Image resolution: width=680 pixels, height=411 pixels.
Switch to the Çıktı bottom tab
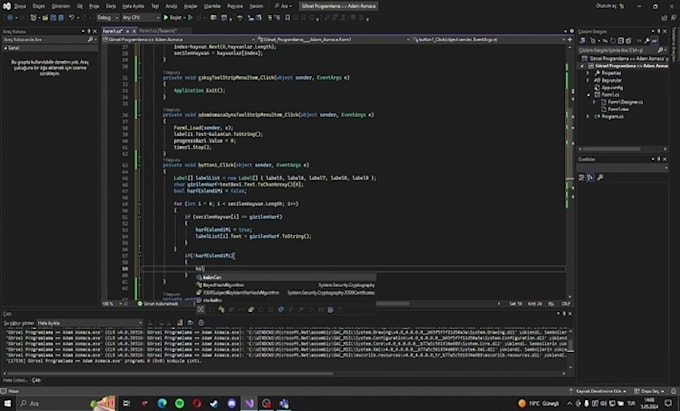(x=36, y=380)
